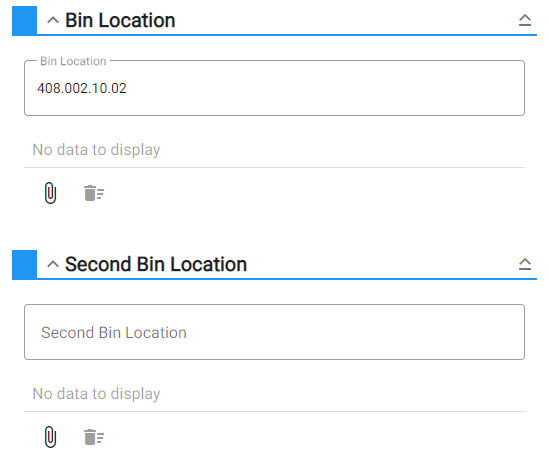
Task: Attach a file under Bin Location section
Action: coord(50,193)
